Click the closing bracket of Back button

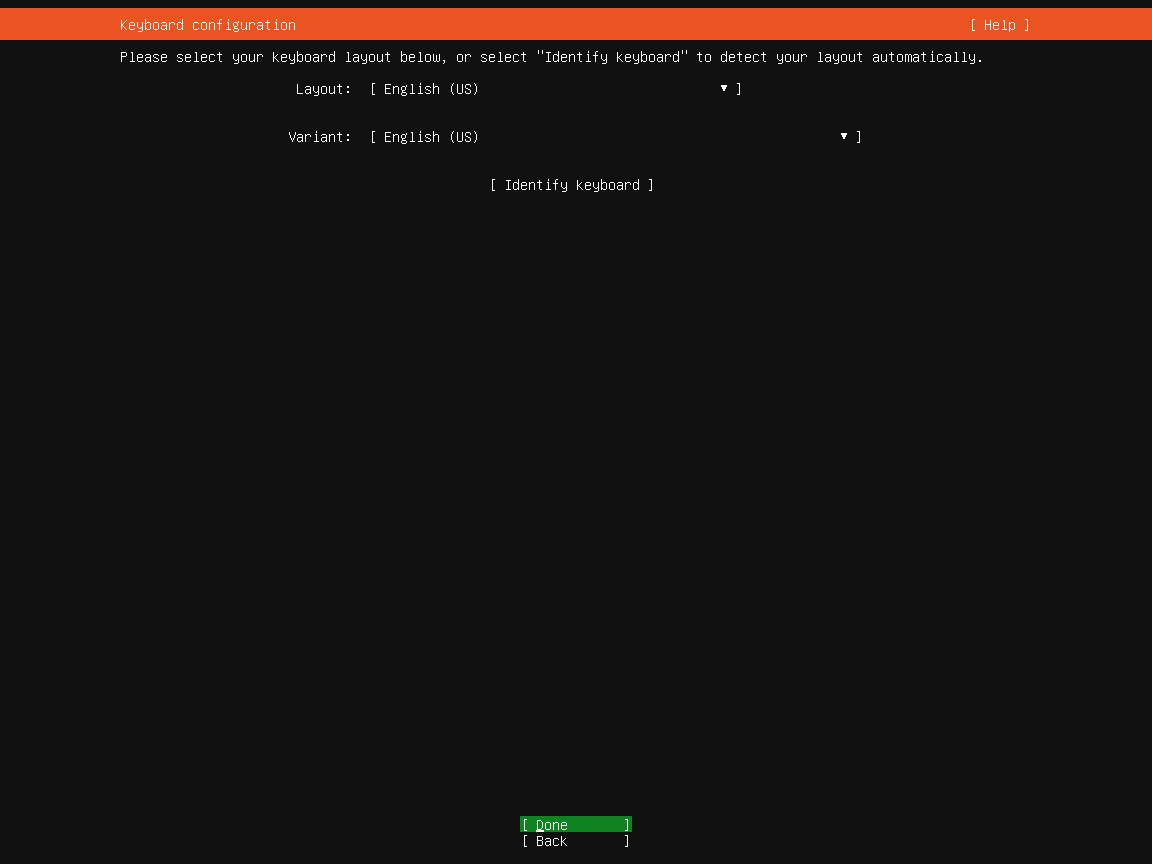click(x=627, y=841)
